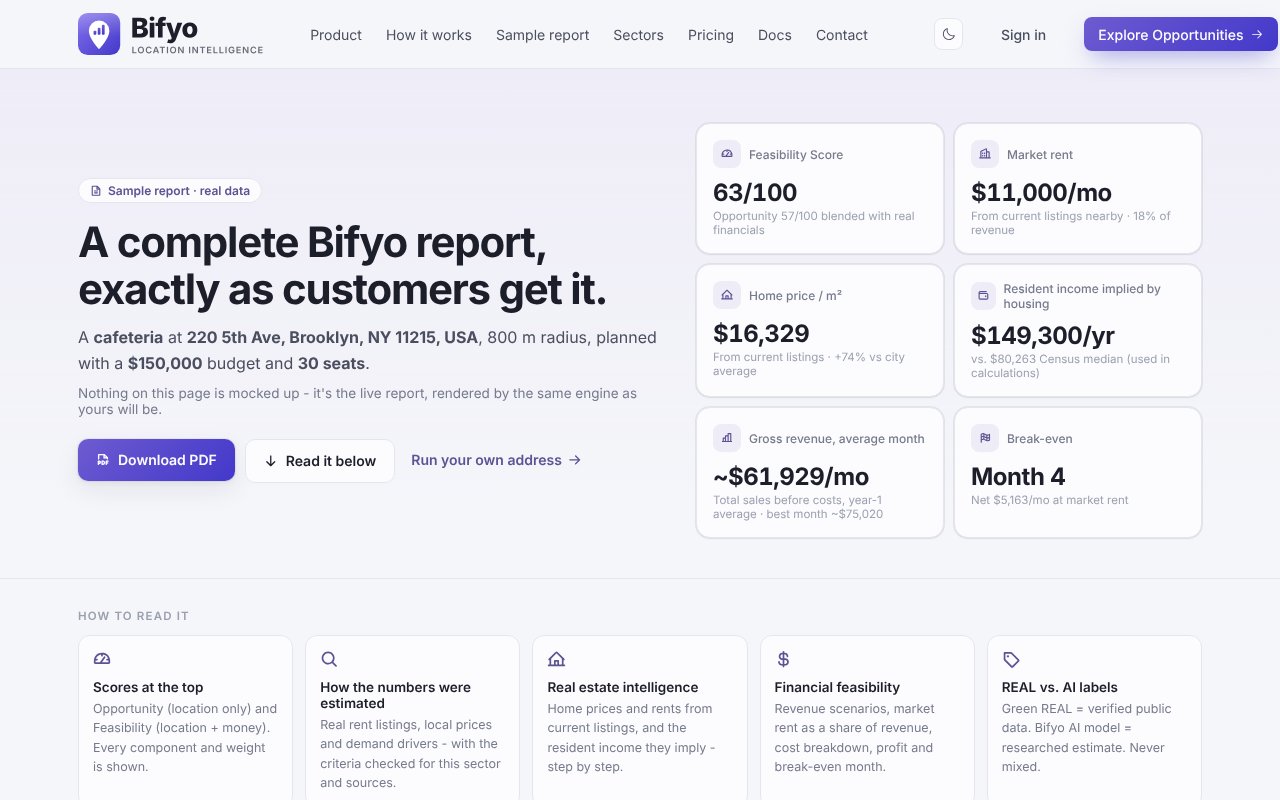Click the Break-even flag icon

click(x=985, y=438)
